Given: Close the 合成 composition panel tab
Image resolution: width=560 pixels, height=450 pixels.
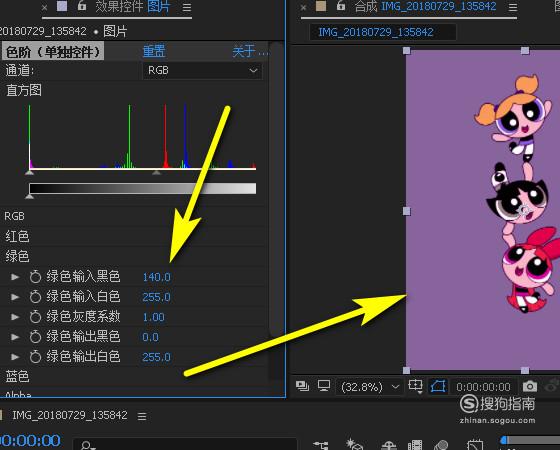Looking at the screenshot, I should tap(303, 7).
